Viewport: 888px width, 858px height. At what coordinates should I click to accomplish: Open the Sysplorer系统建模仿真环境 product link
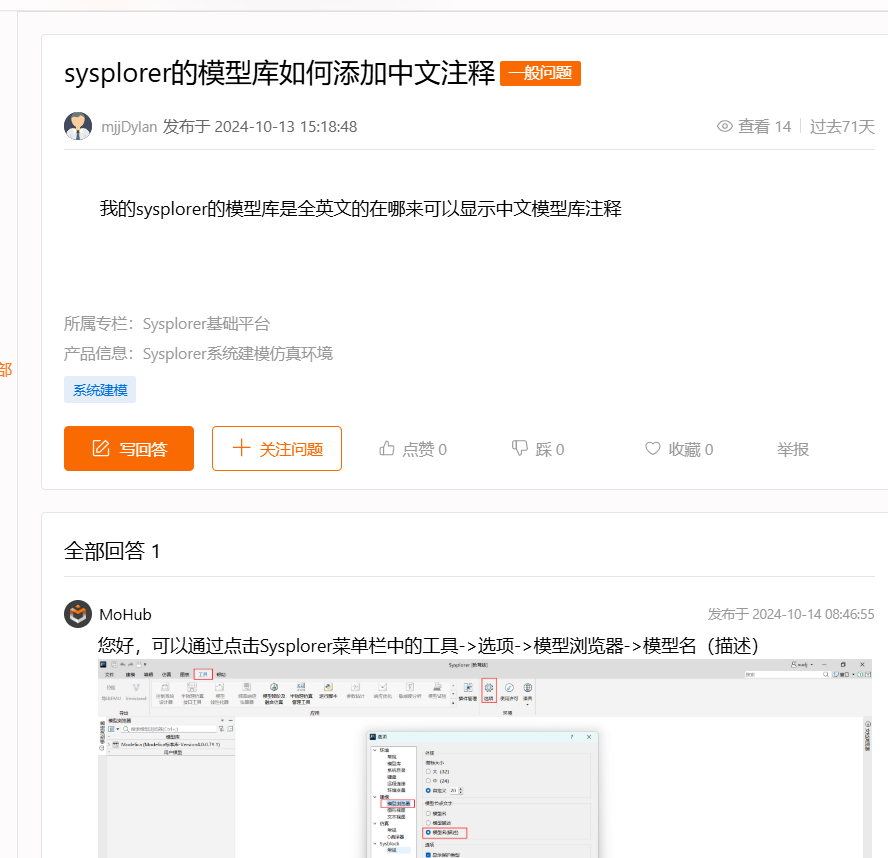click(x=237, y=354)
